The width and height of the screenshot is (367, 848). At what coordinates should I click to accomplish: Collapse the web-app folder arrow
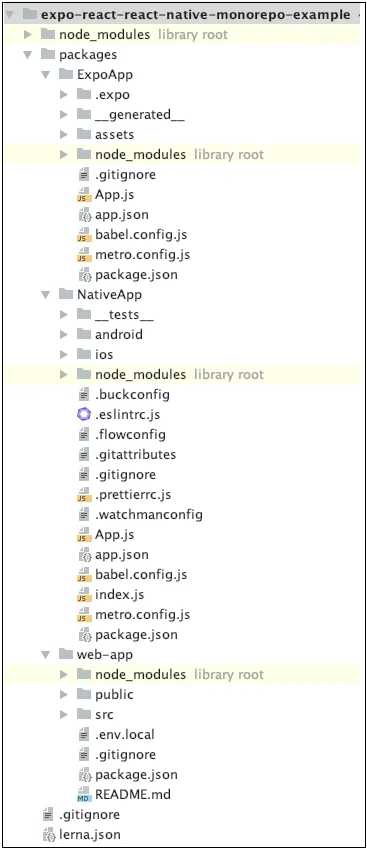tap(46, 655)
